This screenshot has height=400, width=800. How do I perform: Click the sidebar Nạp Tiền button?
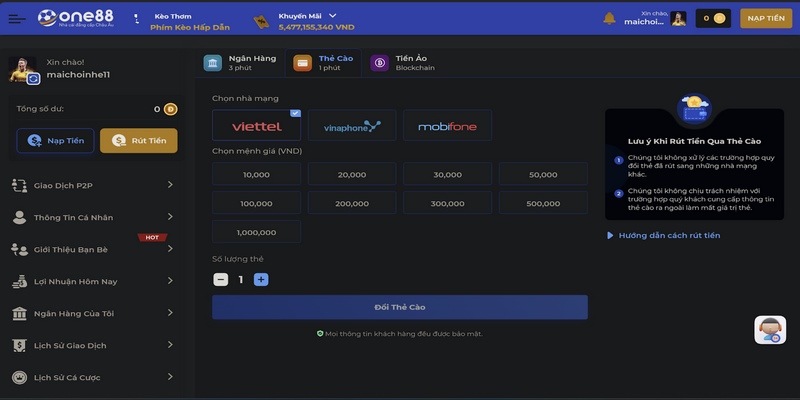[x=55, y=141]
